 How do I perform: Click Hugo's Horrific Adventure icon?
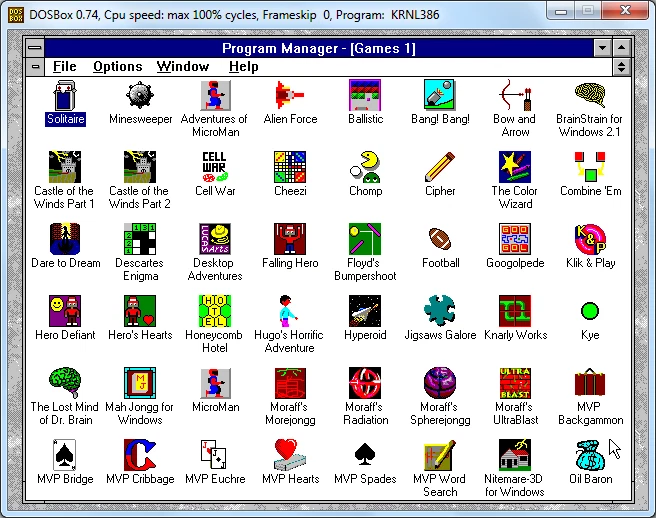[289, 311]
